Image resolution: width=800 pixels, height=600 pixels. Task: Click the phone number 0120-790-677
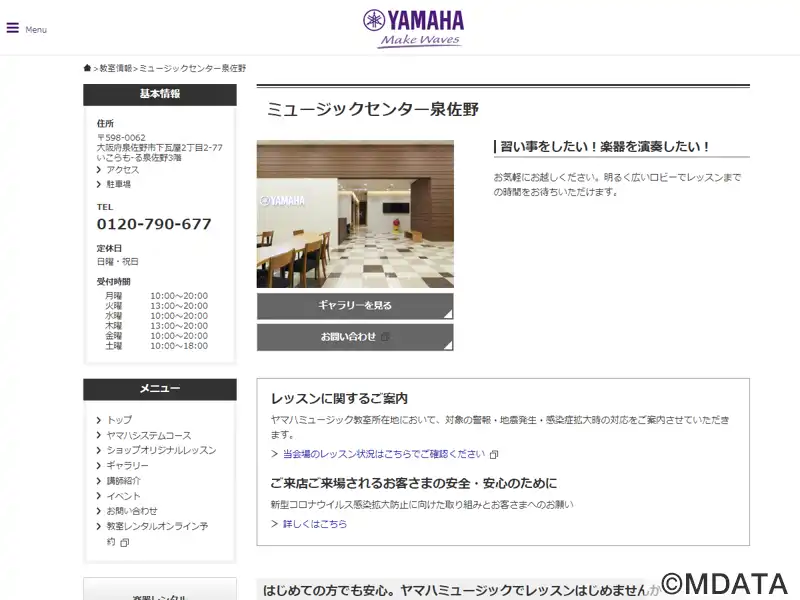click(154, 224)
